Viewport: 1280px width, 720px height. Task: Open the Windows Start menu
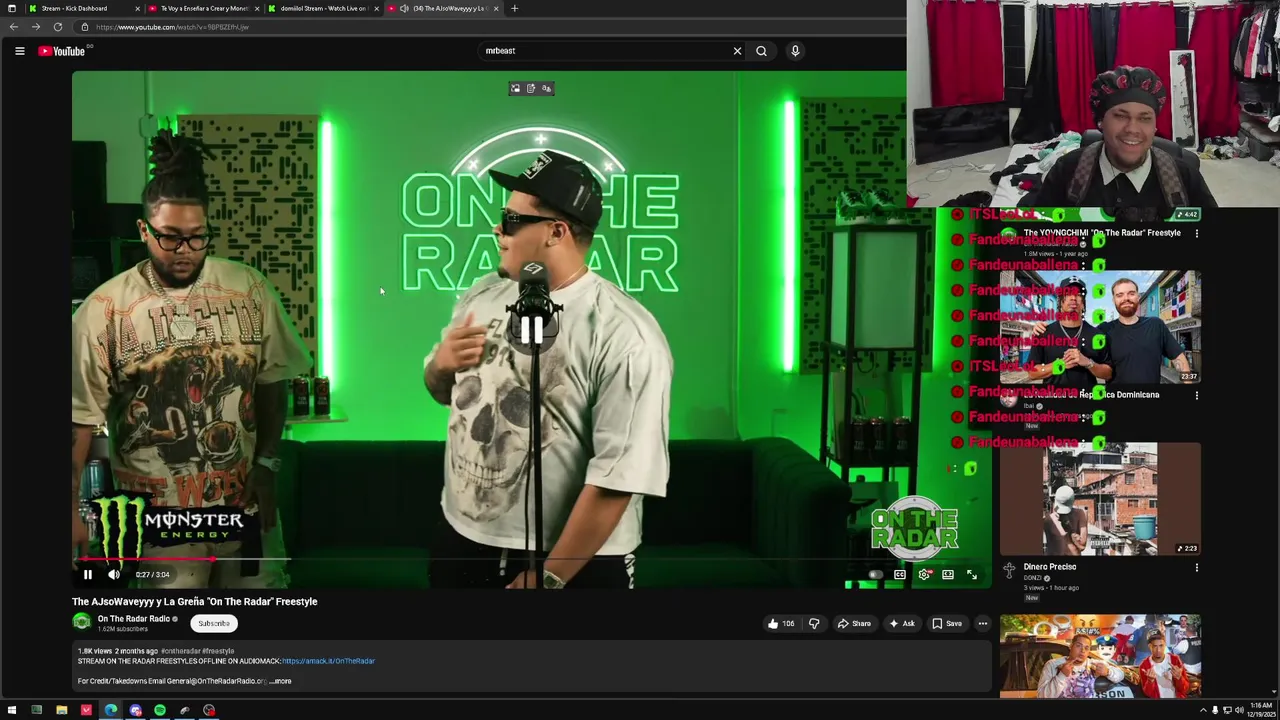tap(12, 710)
